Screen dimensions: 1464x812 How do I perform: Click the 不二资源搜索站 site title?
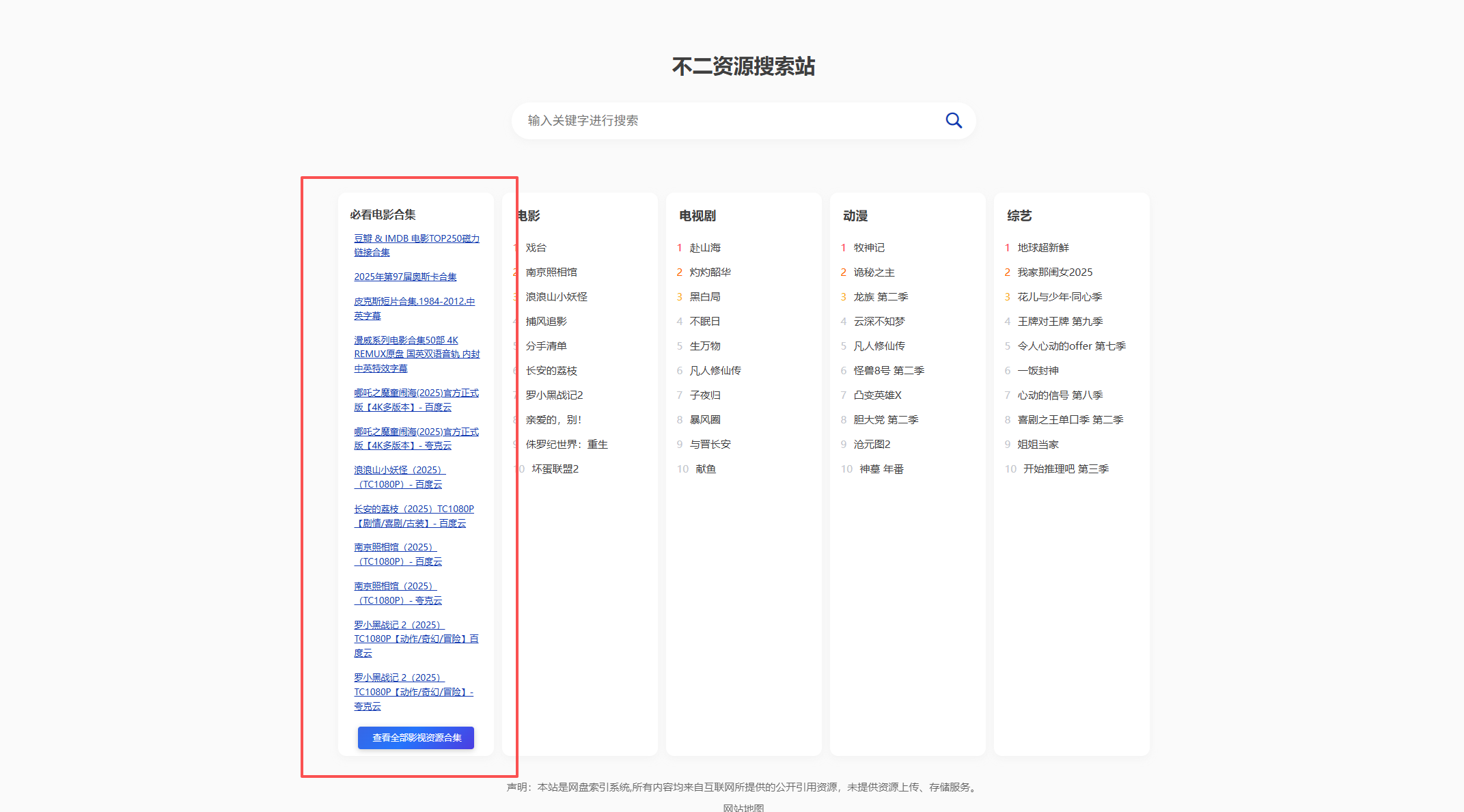(743, 66)
